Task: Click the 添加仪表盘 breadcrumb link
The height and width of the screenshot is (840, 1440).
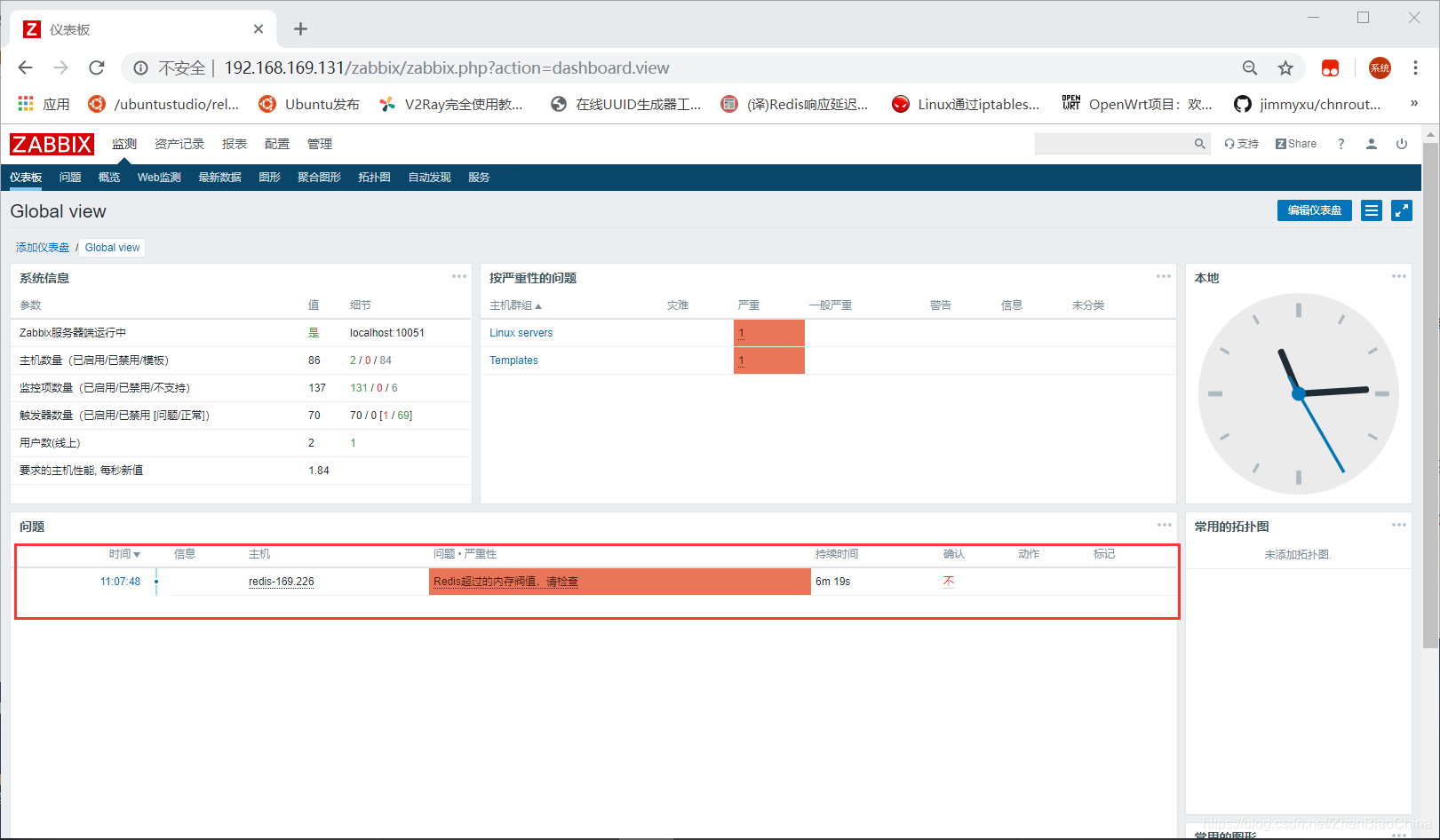Action: point(43,248)
